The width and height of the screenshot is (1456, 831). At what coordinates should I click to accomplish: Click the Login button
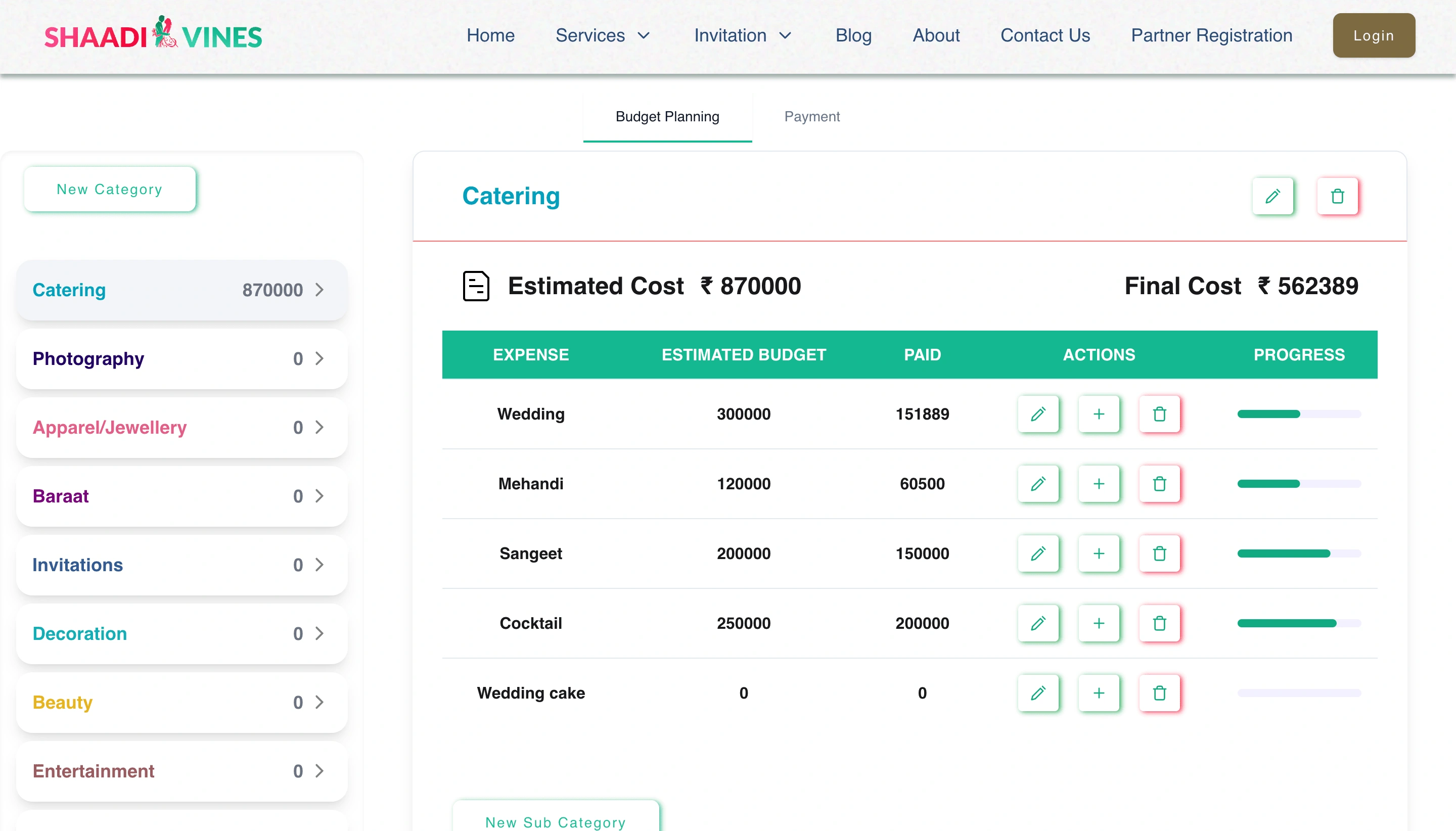[1373, 35]
